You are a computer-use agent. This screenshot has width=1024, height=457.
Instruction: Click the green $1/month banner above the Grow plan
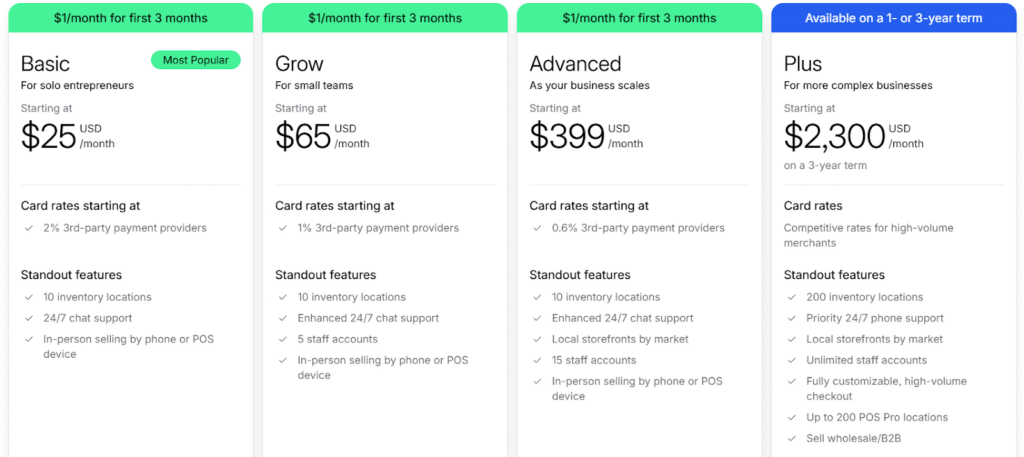coord(385,18)
